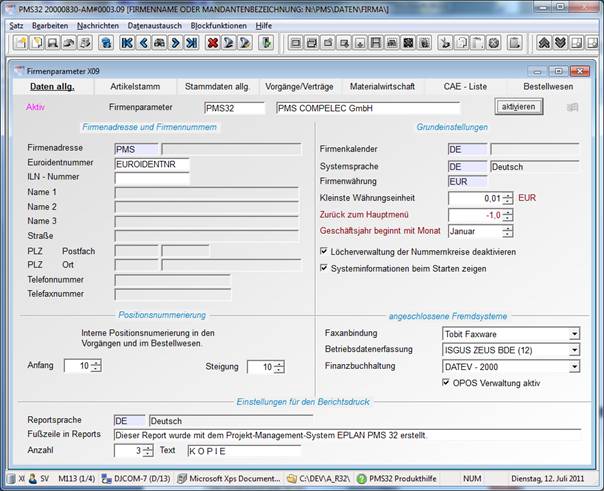
Task: Click the red X delete icon
Action: [213, 43]
